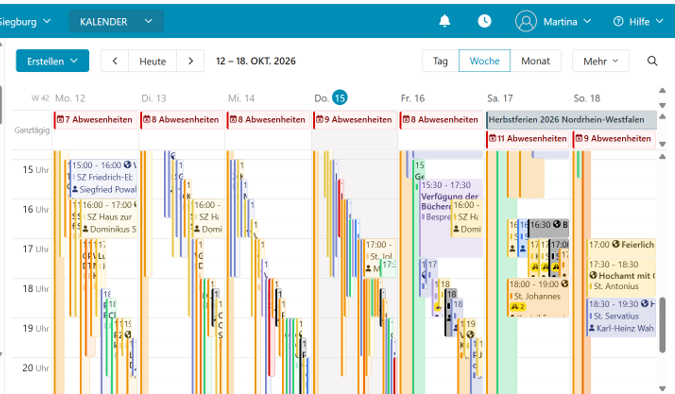
Task: Go to next week arrow
Action: point(191,61)
